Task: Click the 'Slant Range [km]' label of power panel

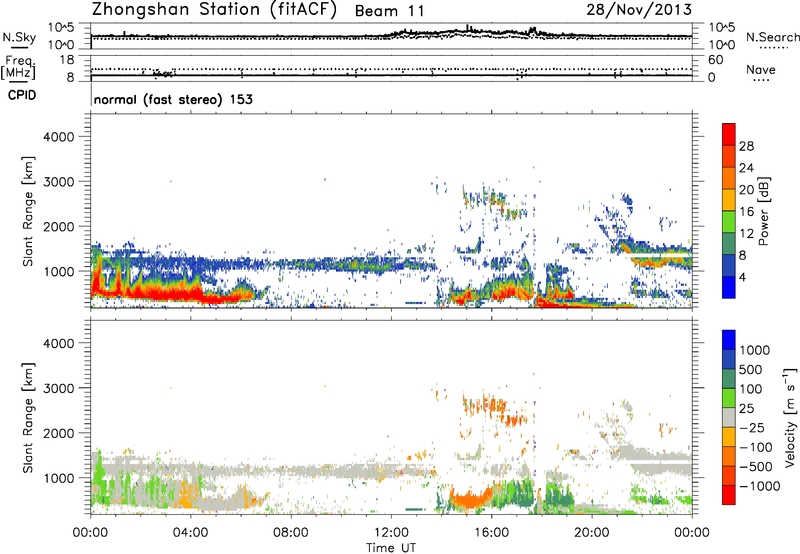Action: click(28, 211)
